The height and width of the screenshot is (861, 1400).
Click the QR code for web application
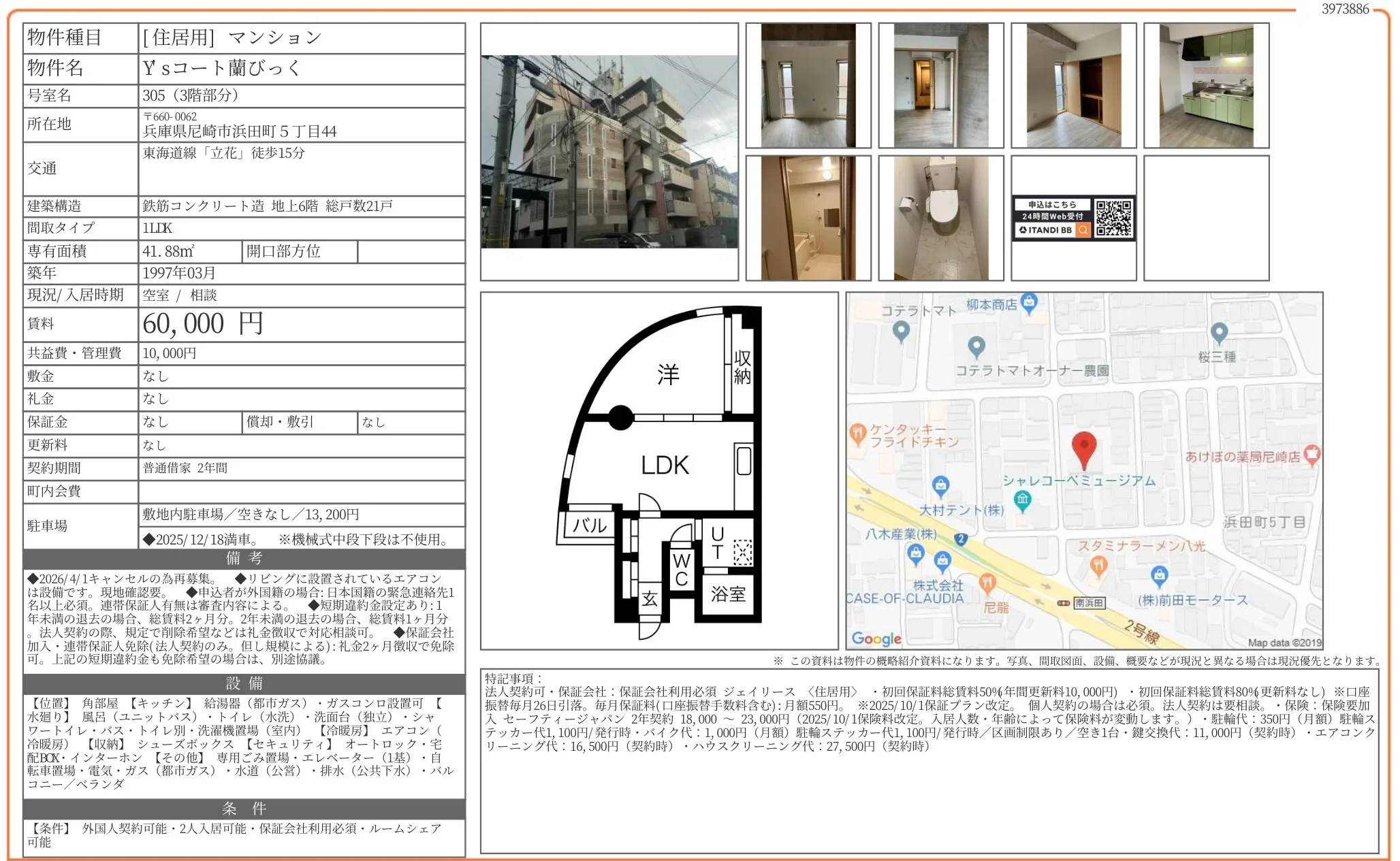point(1113,218)
